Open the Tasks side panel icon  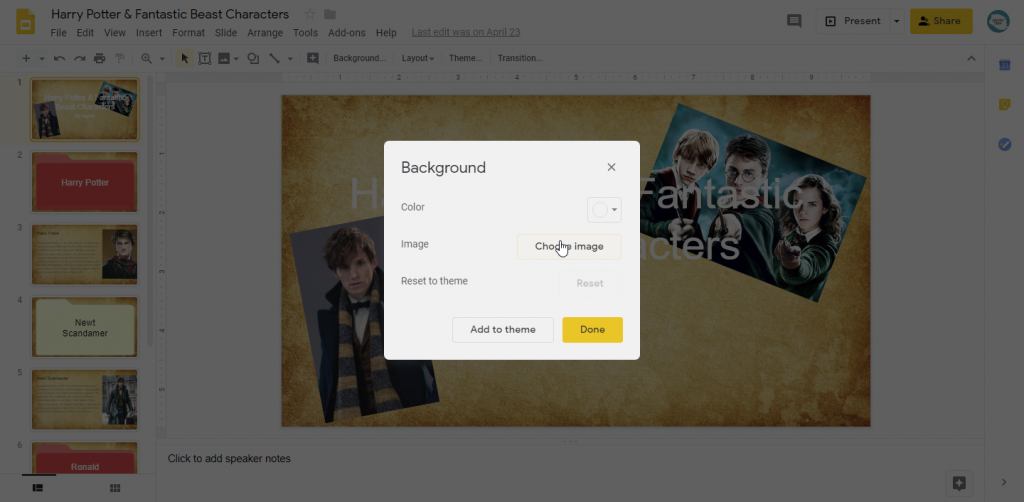[x=1004, y=144]
